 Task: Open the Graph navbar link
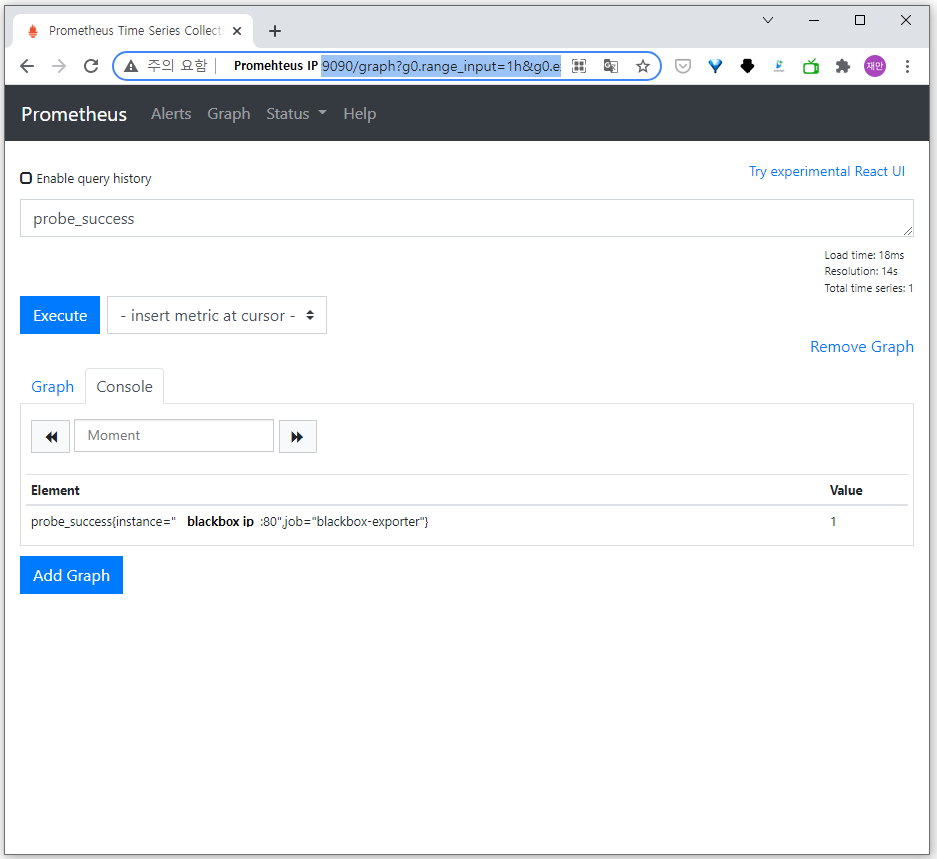[x=229, y=114]
